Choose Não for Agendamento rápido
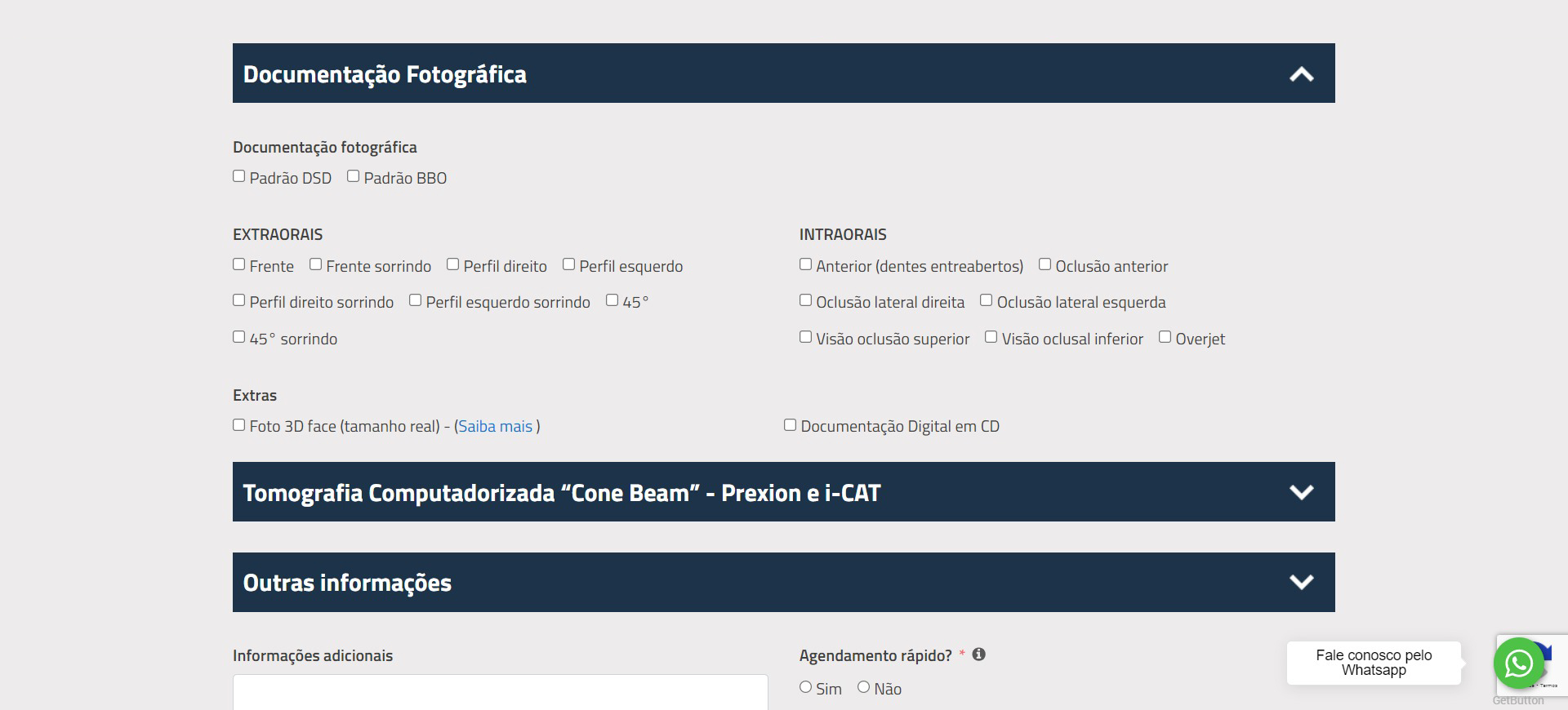 tap(864, 687)
